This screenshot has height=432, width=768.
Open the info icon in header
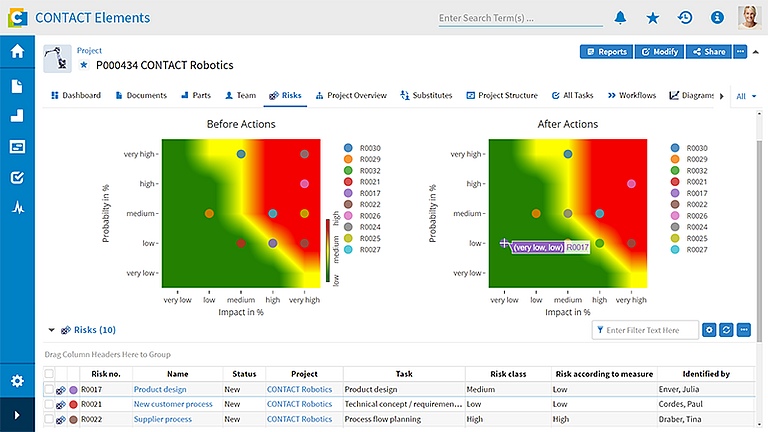pos(717,18)
